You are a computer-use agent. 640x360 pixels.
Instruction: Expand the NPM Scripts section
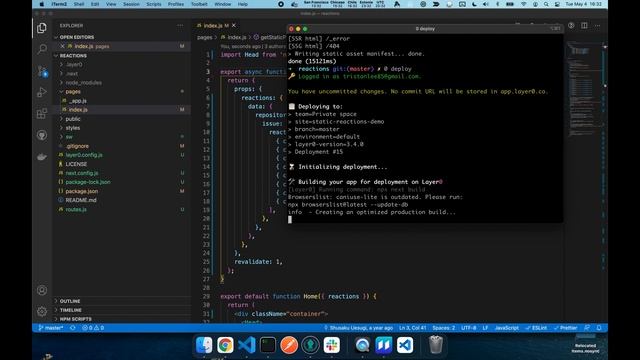click(76, 319)
